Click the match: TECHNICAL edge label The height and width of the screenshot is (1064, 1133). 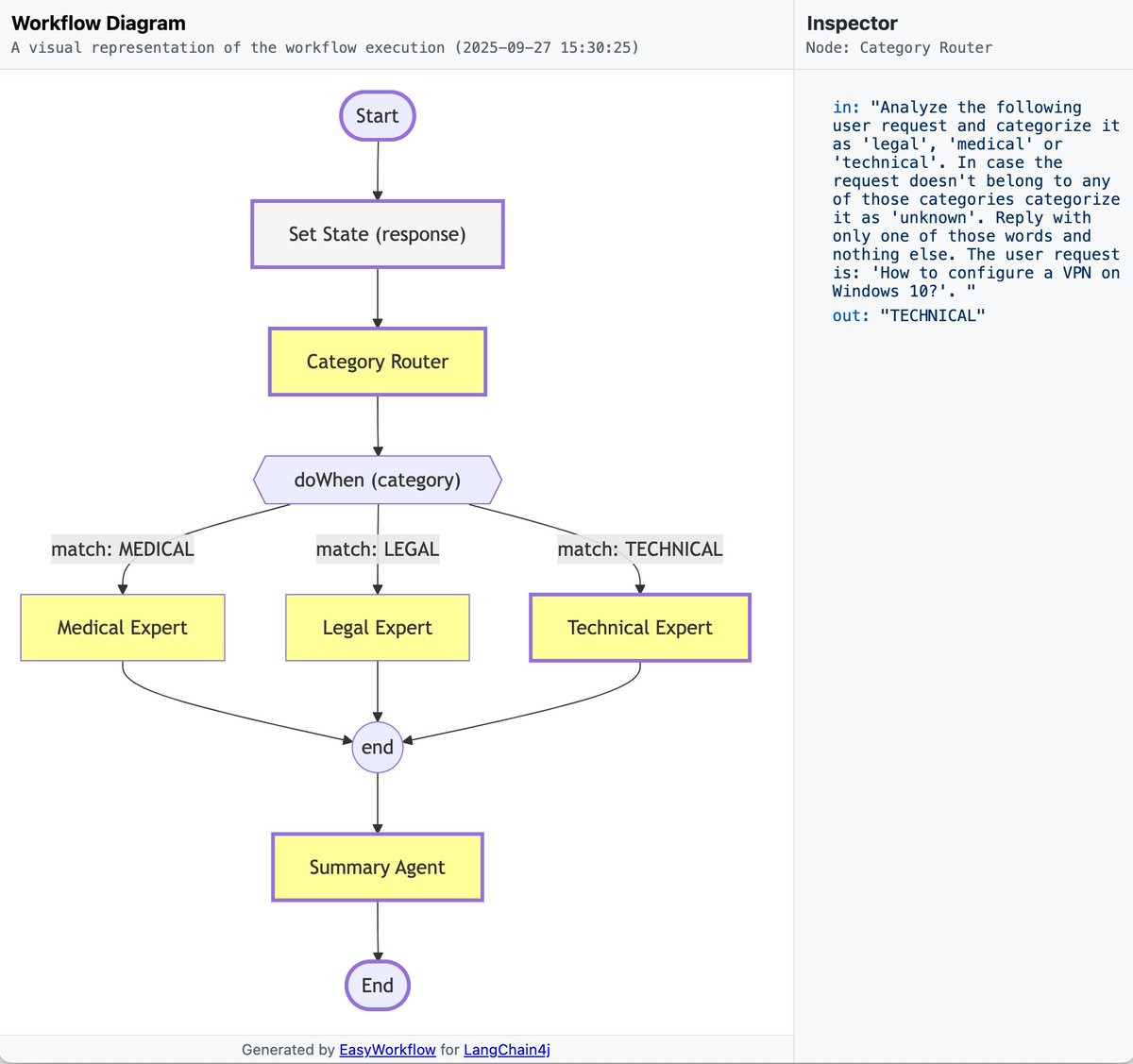tap(640, 549)
